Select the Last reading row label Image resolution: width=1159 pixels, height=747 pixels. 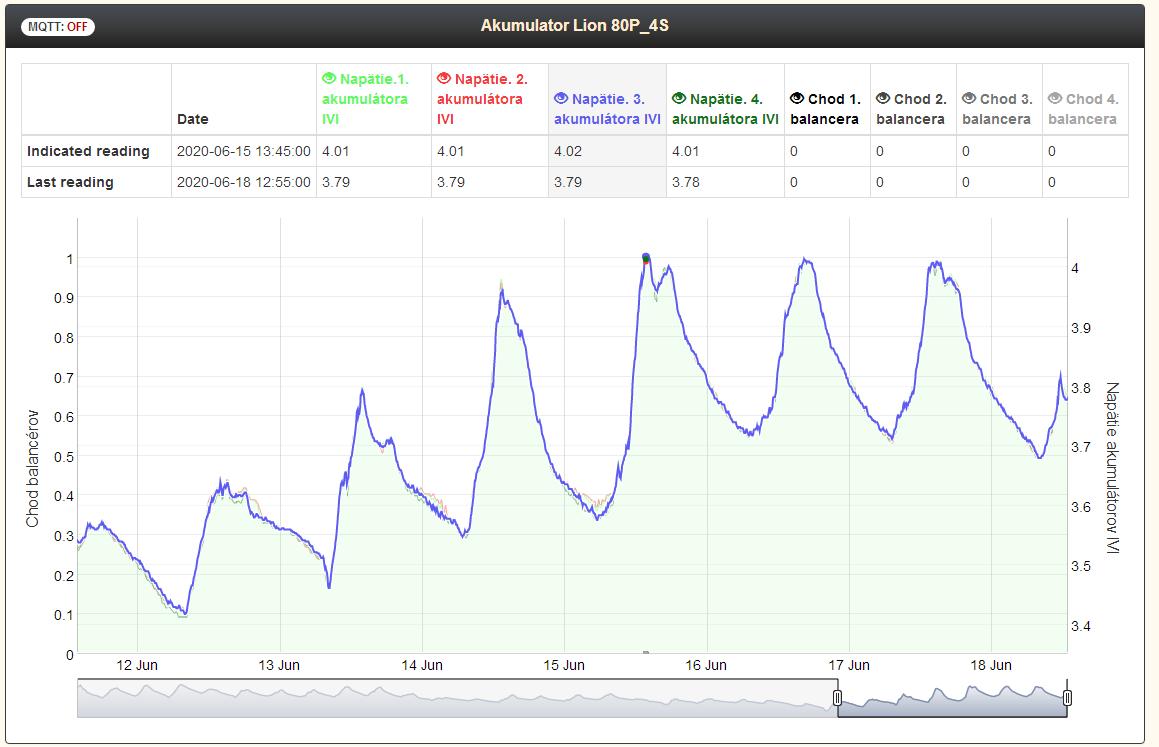tap(70, 182)
